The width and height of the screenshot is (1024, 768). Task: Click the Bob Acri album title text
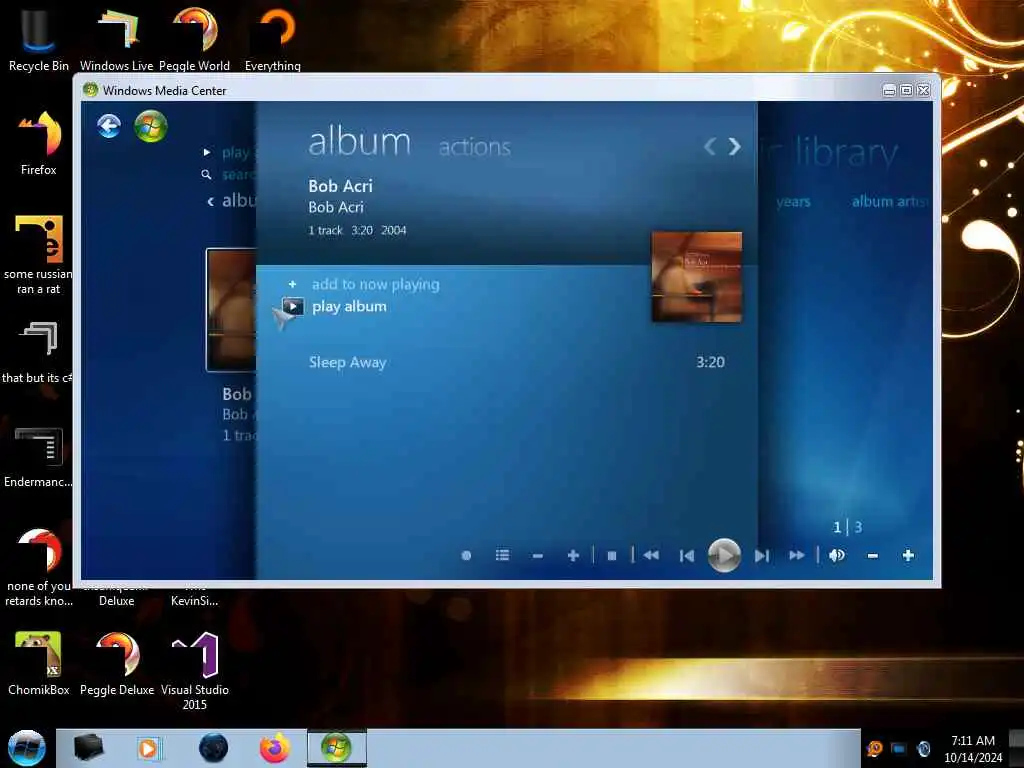coord(340,186)
